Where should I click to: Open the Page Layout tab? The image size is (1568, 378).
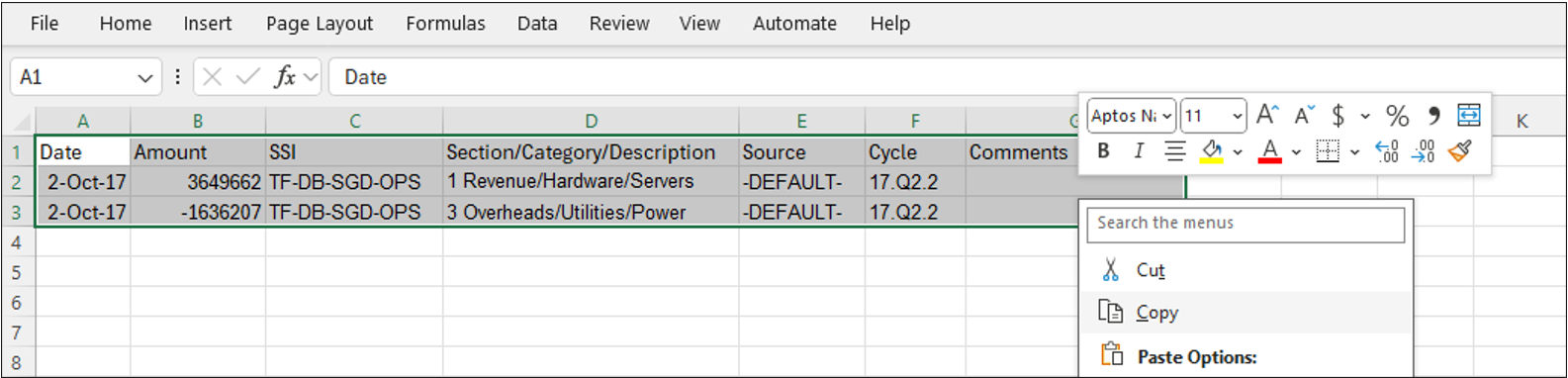pyautogui.click(x=320, y=24)
